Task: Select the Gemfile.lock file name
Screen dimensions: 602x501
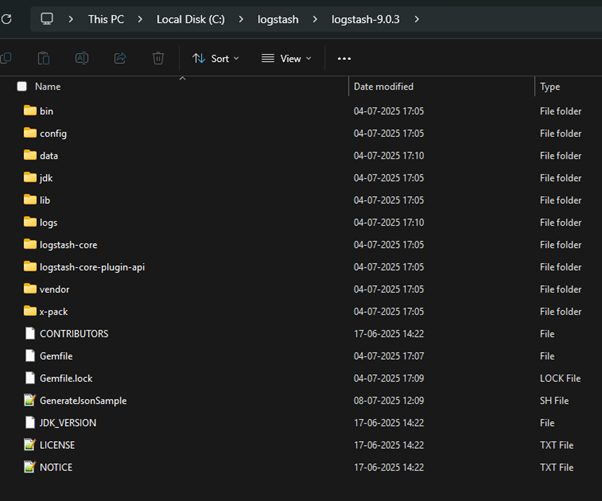Action: [x=66, y=379]
